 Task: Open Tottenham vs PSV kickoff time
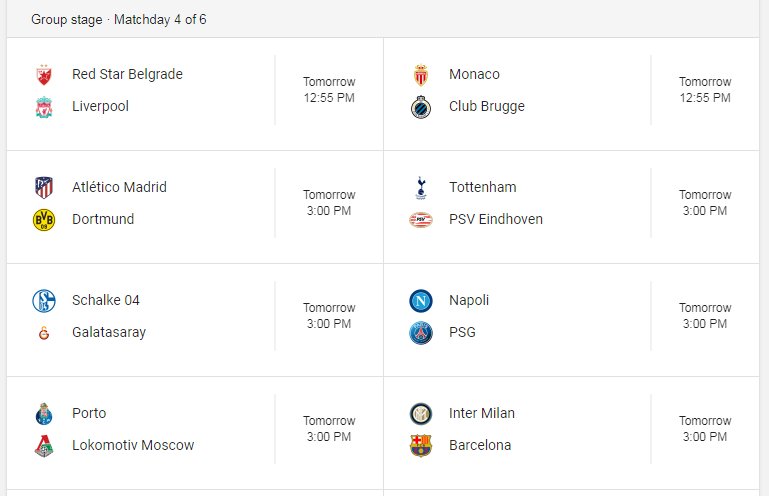click(x=705, y=203)
